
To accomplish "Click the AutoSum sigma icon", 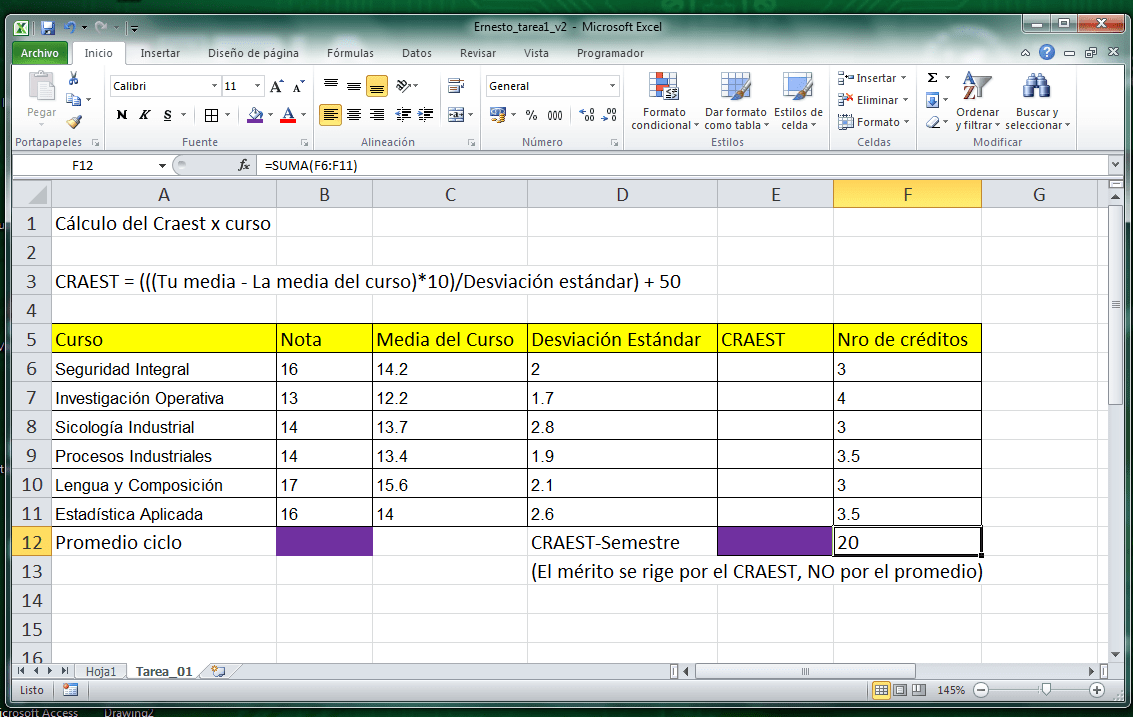I will click(x=933, y=77).
